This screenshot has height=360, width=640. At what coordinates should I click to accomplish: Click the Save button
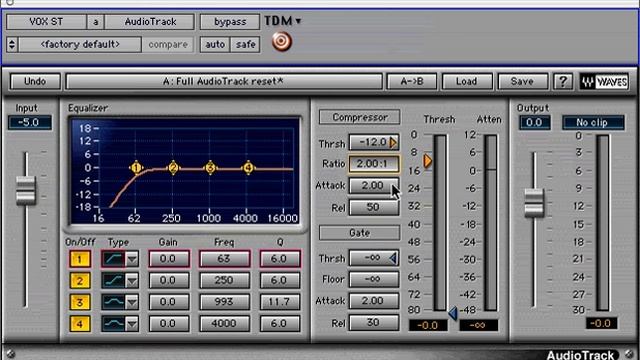coord(522,82)
